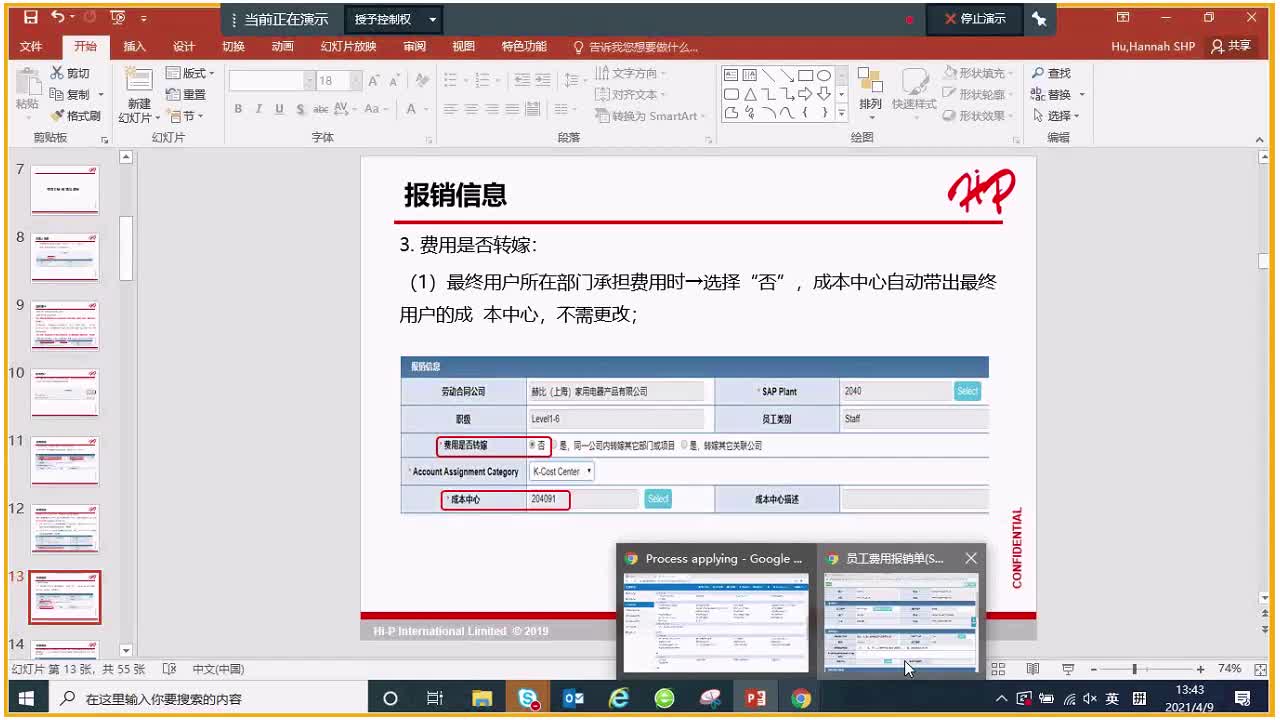Image resolution: width=1280 pixels, height=720 pixels.
Task: Select the oval shape in the shapes gallery
Action: (x=823, y=73)
